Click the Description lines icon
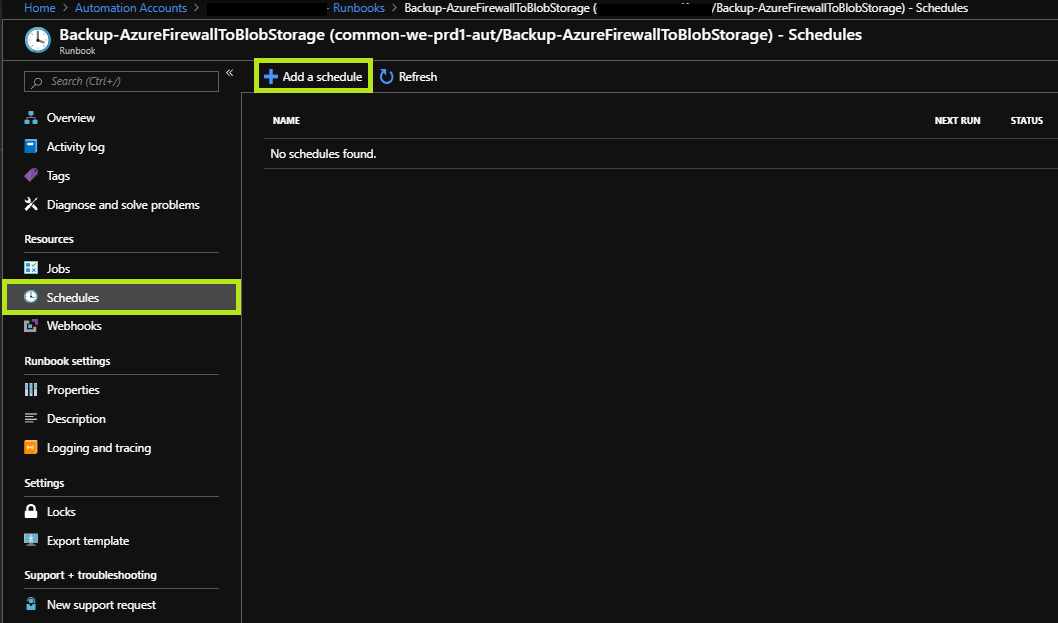This screenshot has width=1058, height=623. (x=31, y=418)
